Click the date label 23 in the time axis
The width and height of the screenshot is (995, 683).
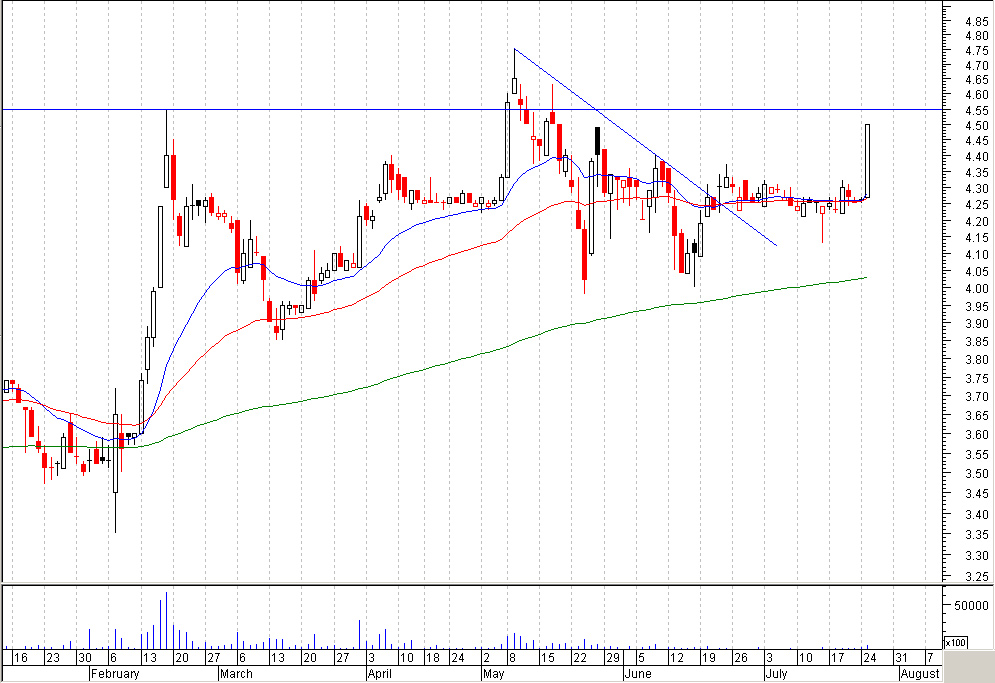pyautogui.click(x=53, y=658)
